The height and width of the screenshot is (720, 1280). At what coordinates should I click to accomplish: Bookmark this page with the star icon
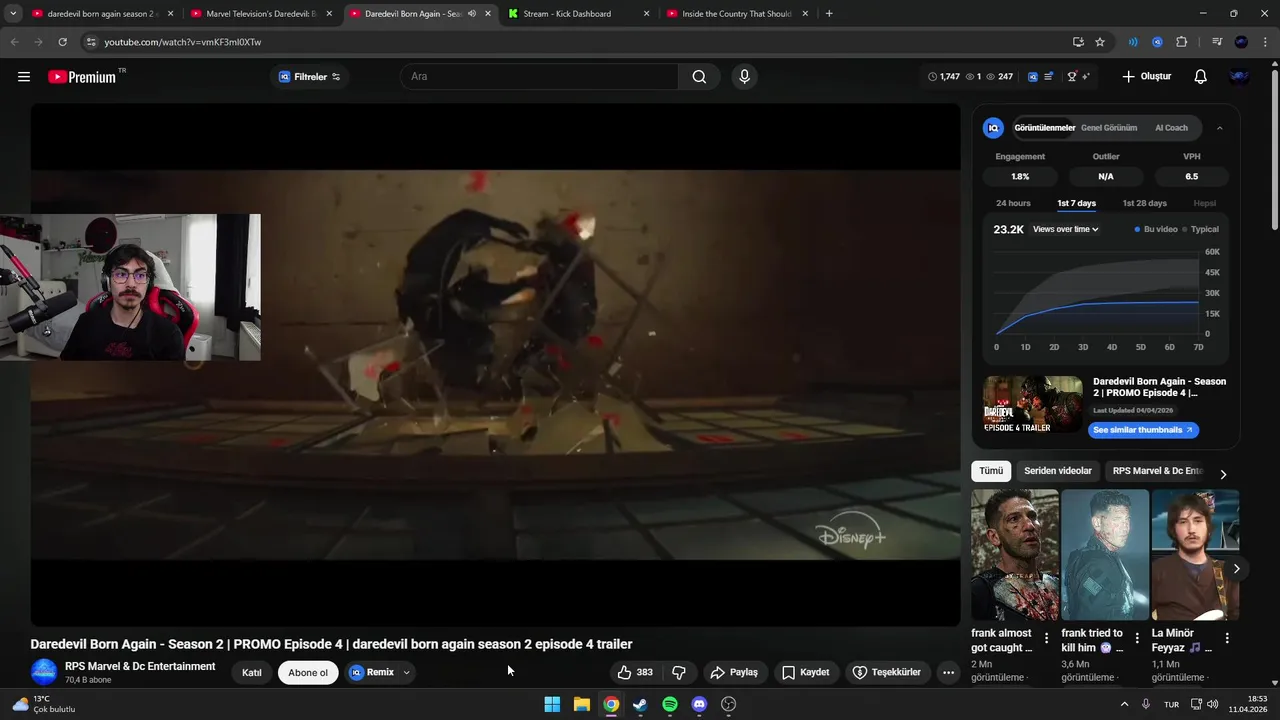click(1100, 42)
